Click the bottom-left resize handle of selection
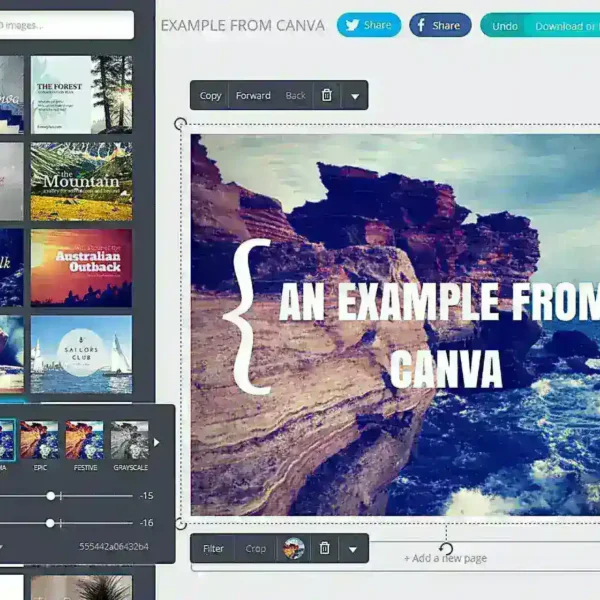The image size is (600, 600). (181, 523)
